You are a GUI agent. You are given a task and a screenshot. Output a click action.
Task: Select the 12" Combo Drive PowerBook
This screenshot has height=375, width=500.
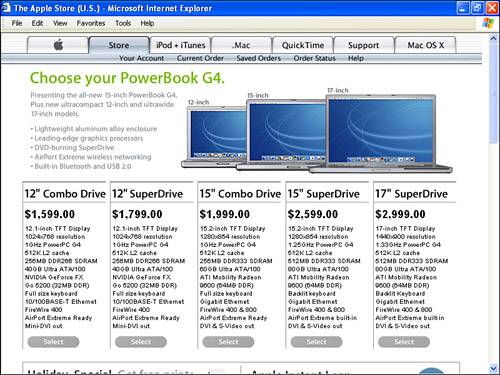pos(53,342)
